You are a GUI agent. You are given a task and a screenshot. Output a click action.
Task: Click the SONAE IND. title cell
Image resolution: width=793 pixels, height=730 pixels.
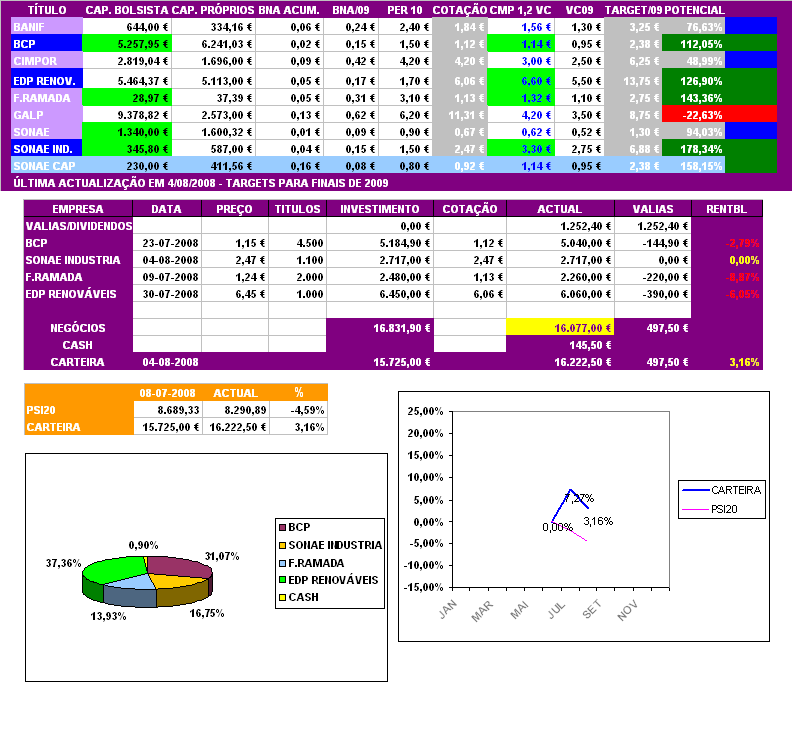[47, 149]
